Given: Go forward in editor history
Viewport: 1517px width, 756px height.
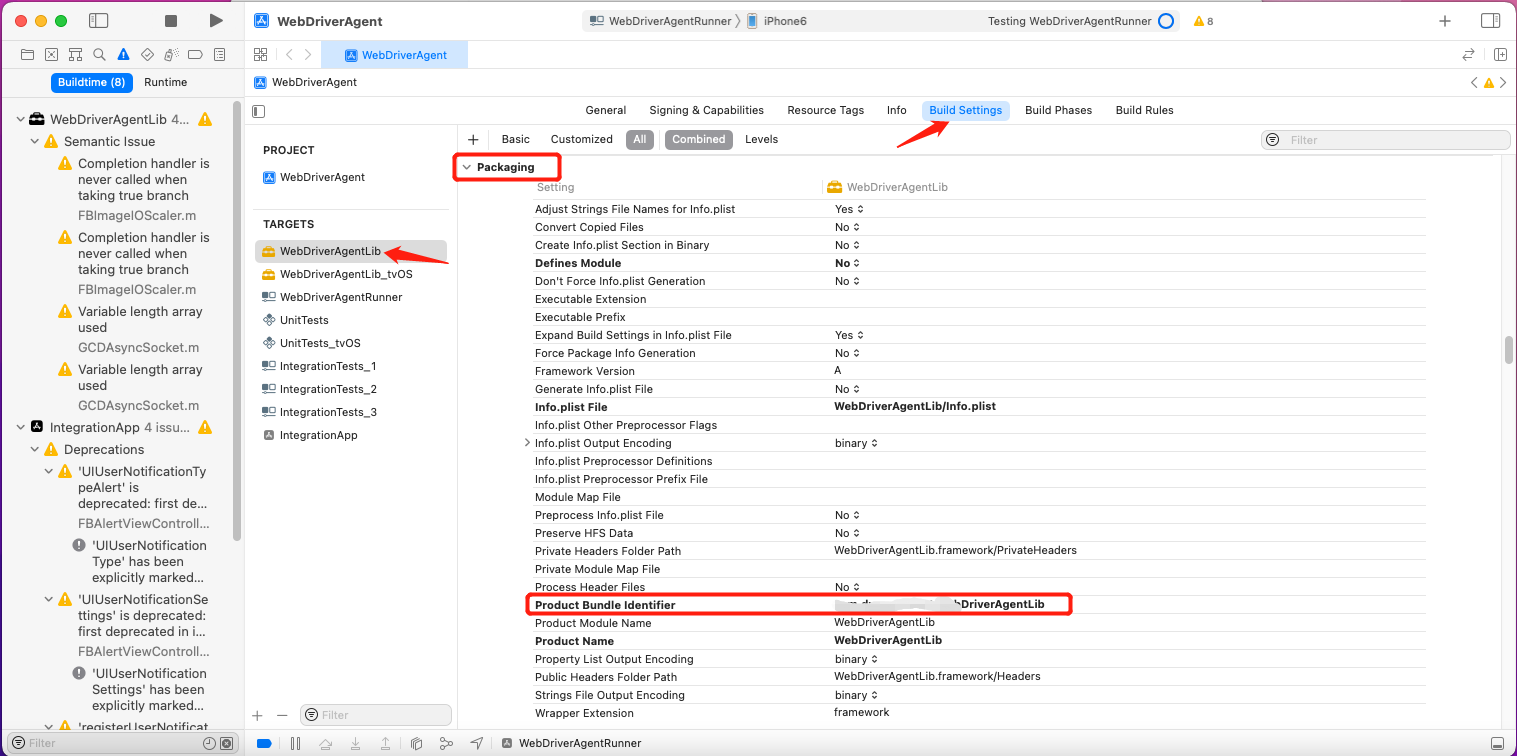Looking at the screenshot, I should click(308, 55).
